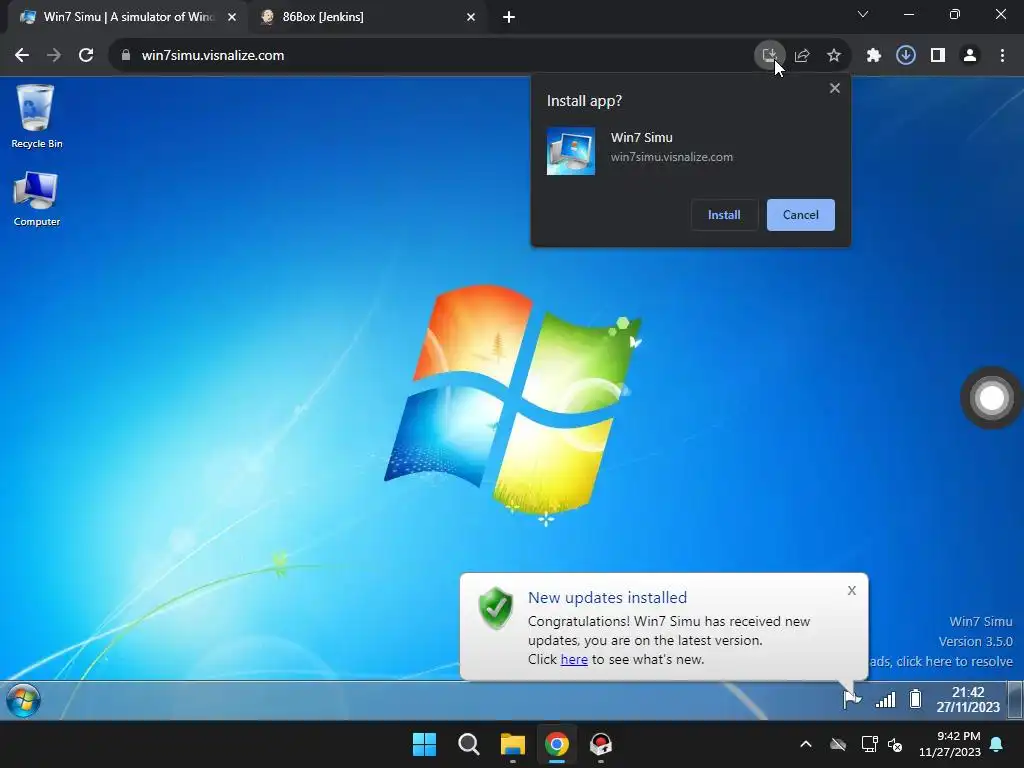This screenshot has height=768, width=1024.
Task: Switch to the Win7 Simu tab
Action: (x=128, y=17)
